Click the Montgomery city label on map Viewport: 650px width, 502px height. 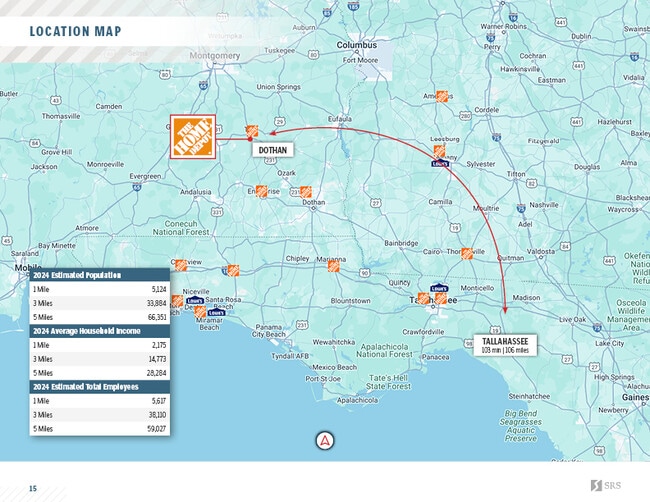click(x=214, y=56)
